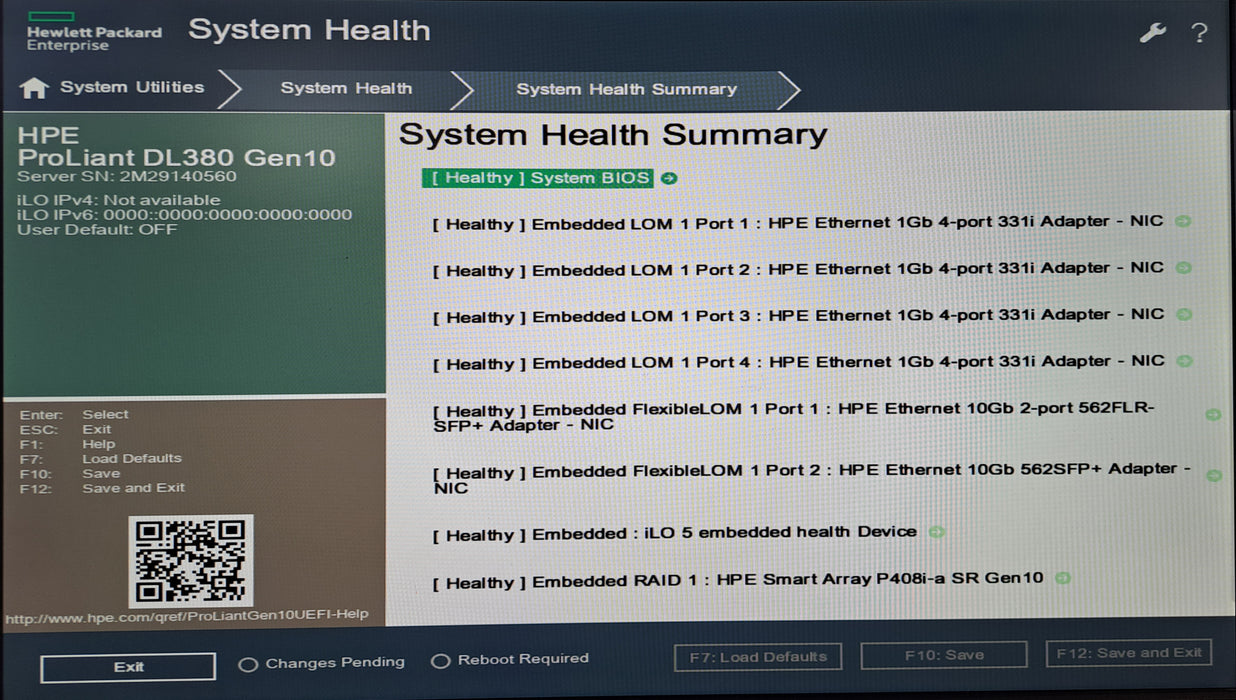This screenshot has width=1236, height=700.
Task: Click F7: Load Defaults button
Action: click(x=759, y=657)
